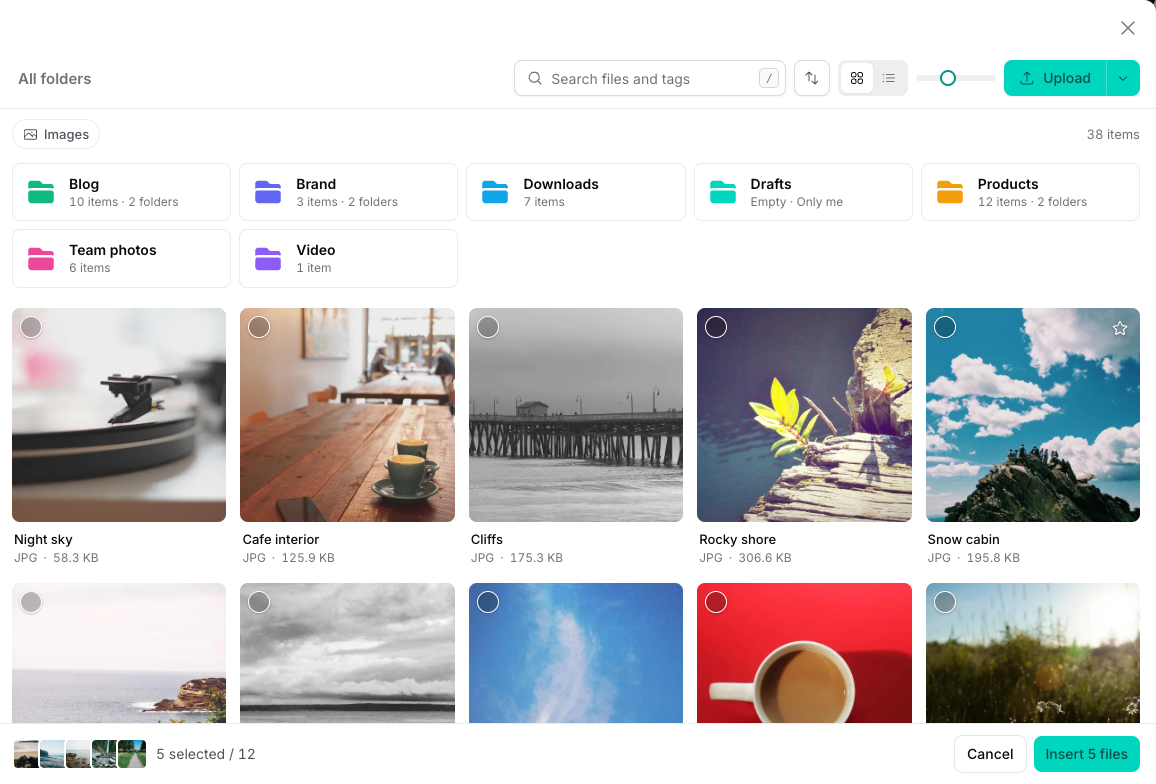Screen dimensions: 1156x784
Task: Open the Blog folder
Action: (x=121, y=192)
